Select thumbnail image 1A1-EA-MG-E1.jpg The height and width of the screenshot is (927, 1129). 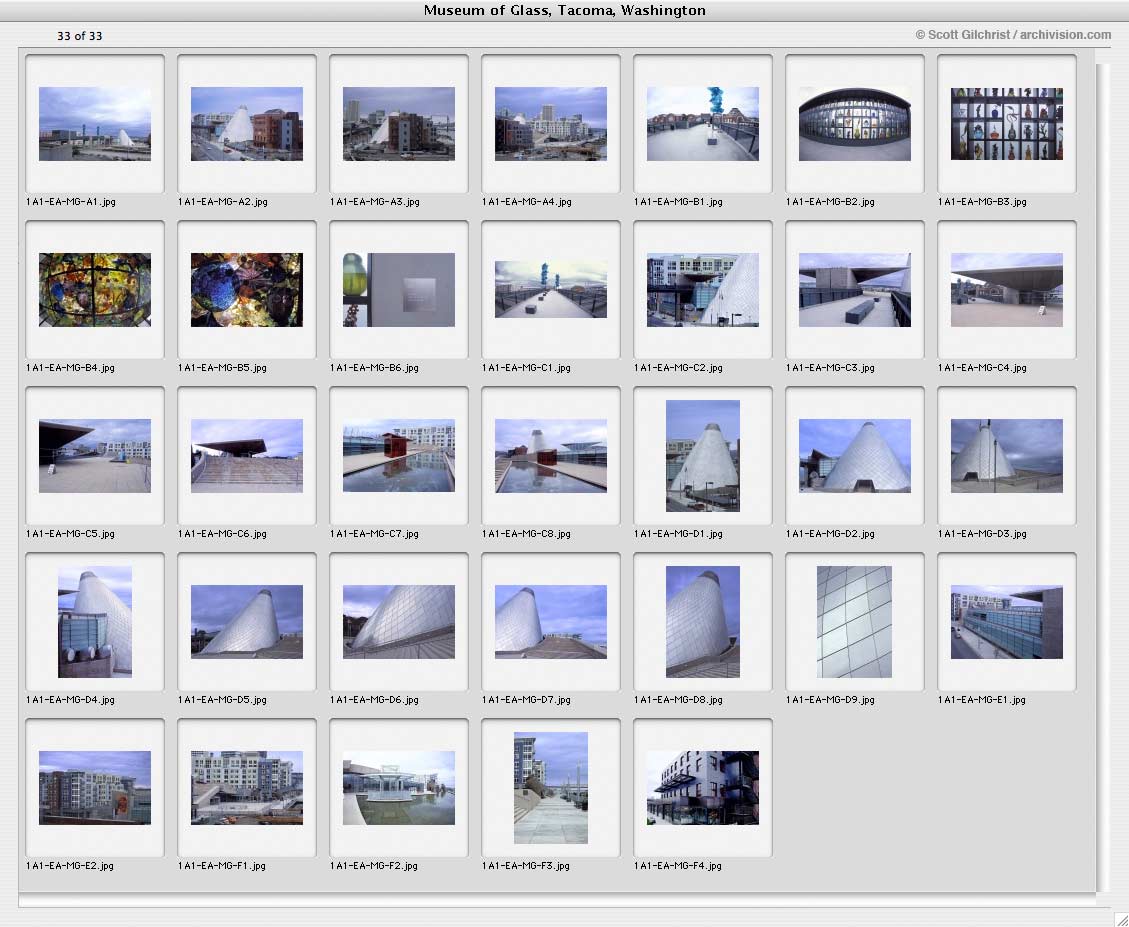1007,622
